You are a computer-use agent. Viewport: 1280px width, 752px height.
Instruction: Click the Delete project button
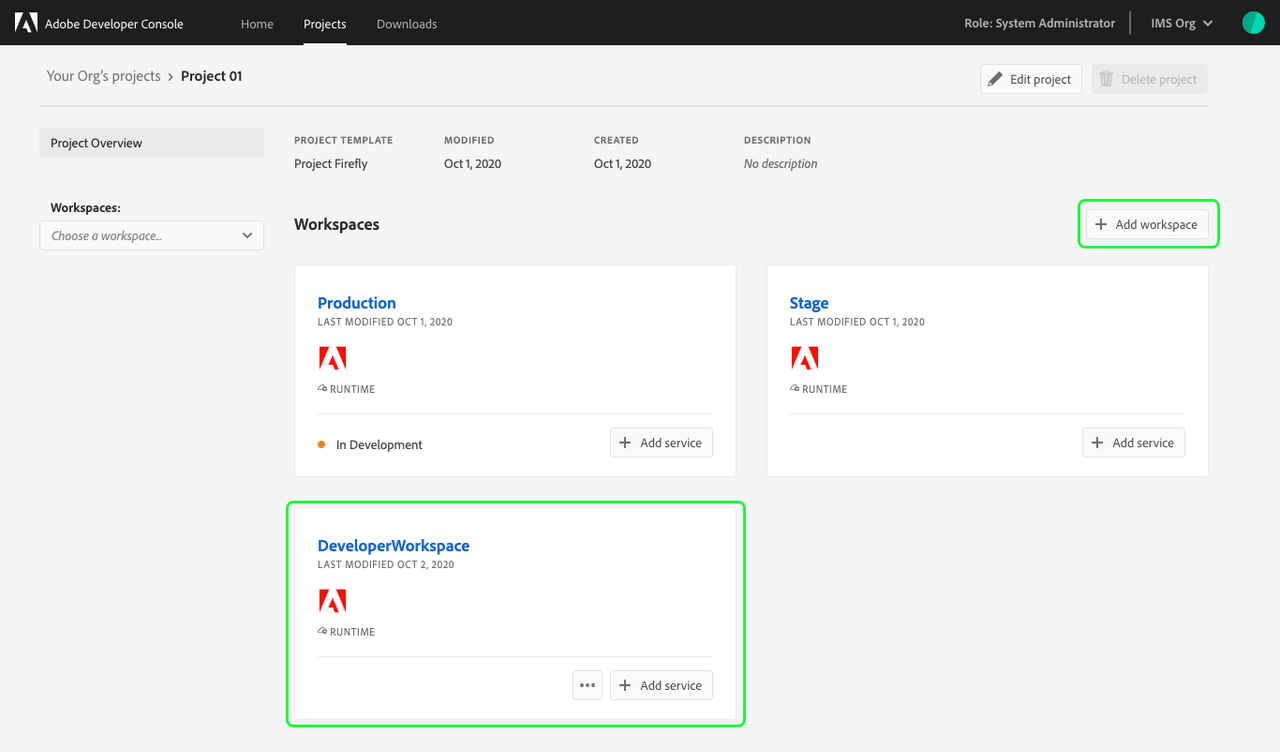pyautogui.click(x=1150, y=79)
